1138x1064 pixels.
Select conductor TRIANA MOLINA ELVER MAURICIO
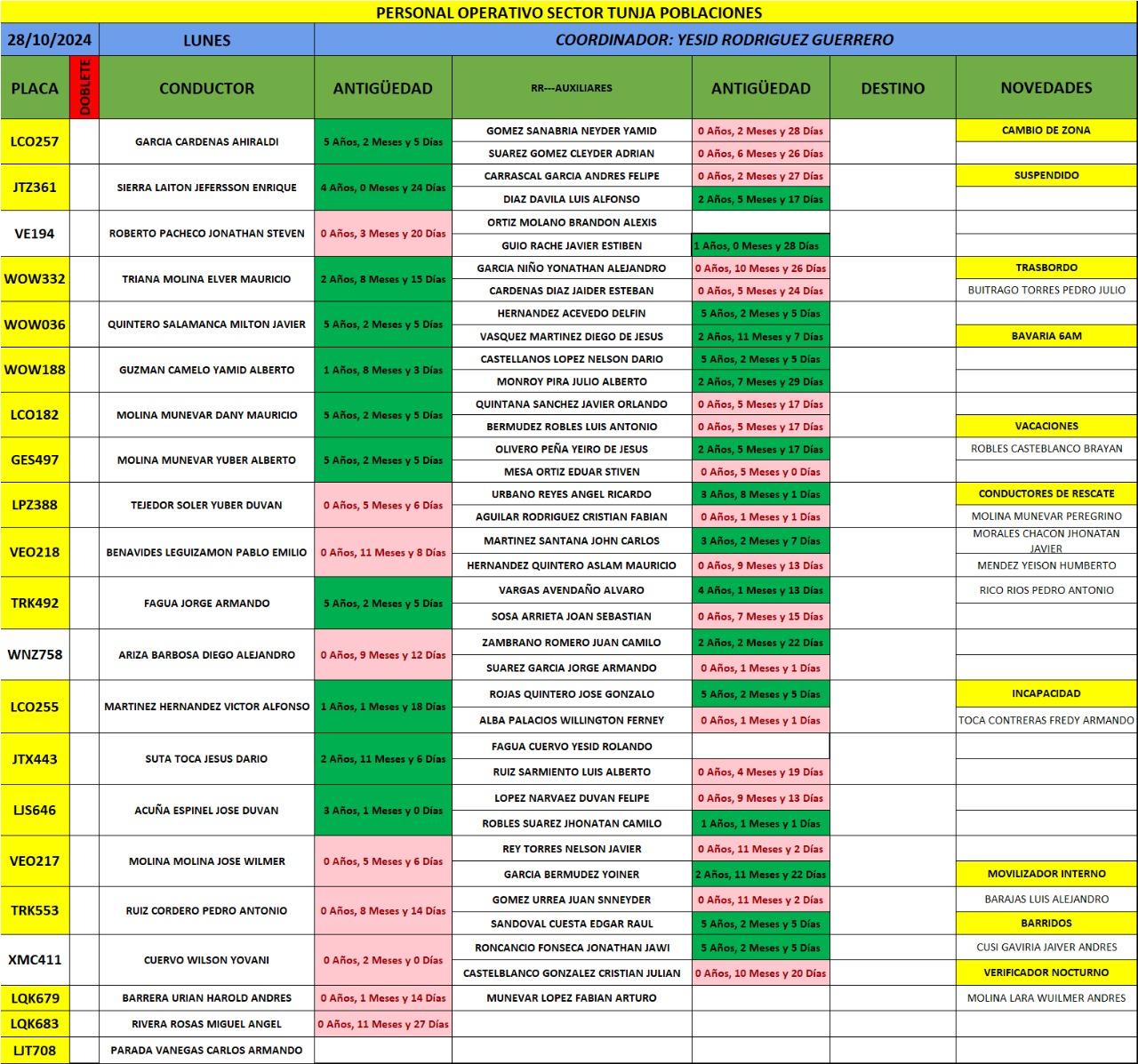(x=207, y=279)
